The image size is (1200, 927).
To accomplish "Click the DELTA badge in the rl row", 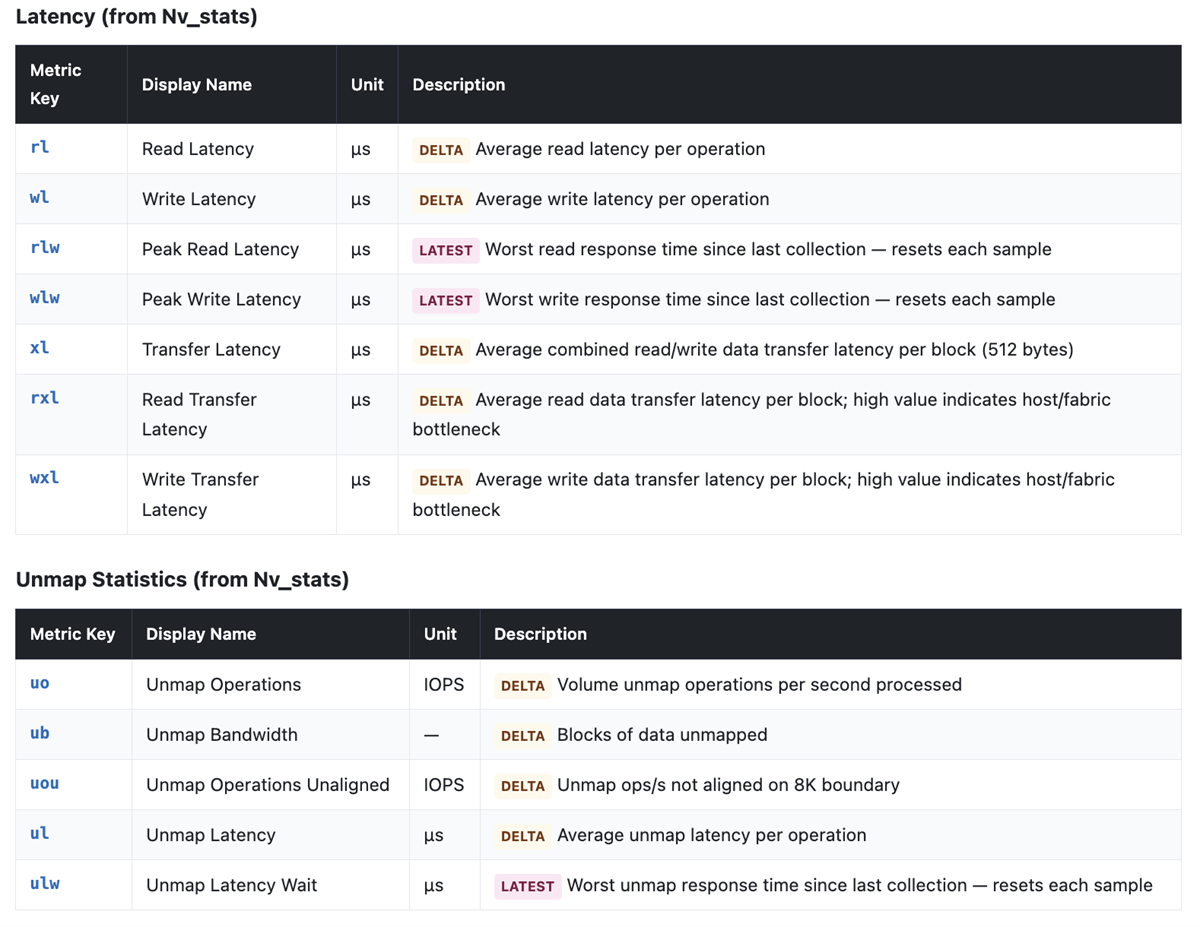I will (x=441, y=150).
